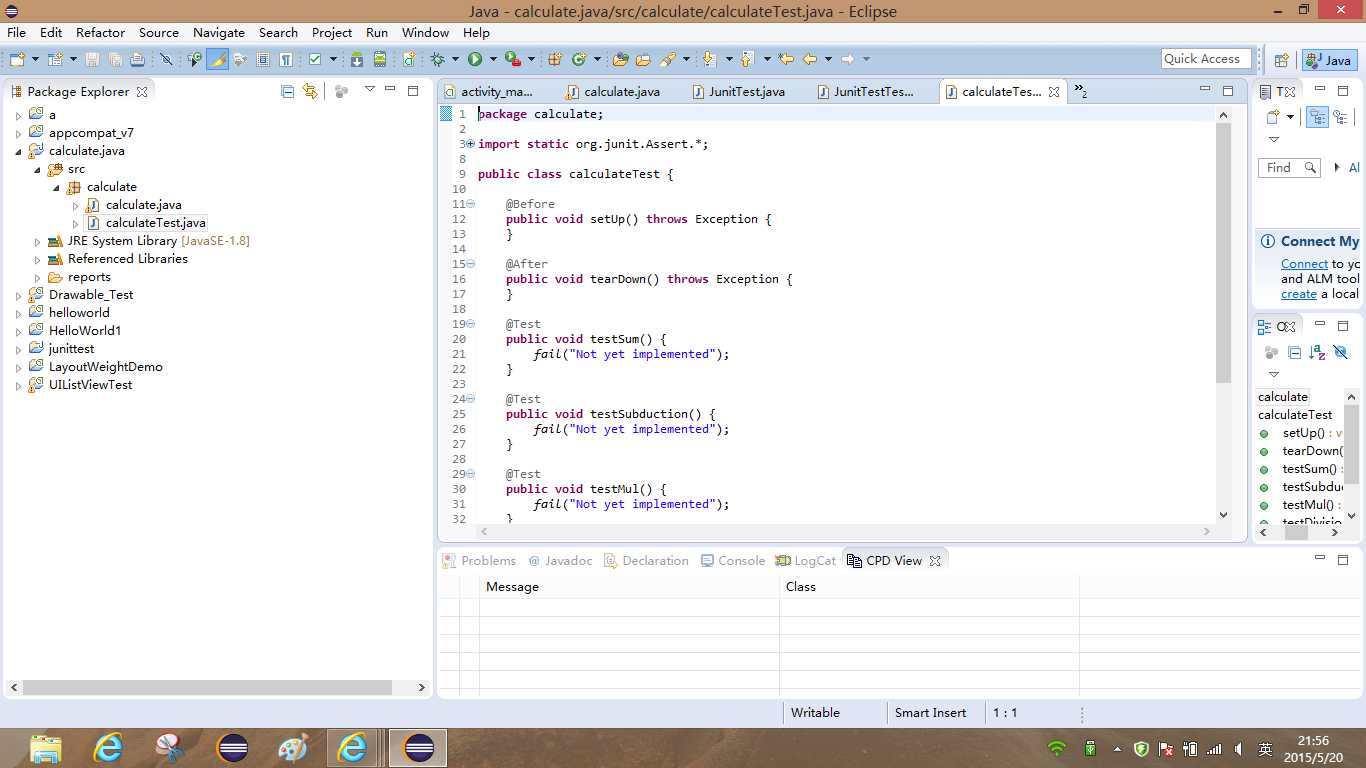
Task: Click the New file wizard icon
Action: (x=17, y=60)
